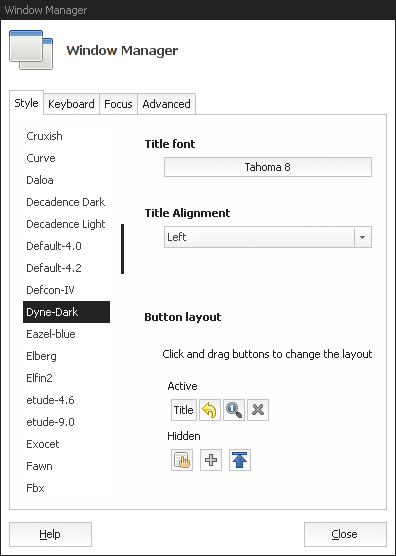This screenshot has width=396, height=556.
Task: Click the magnifier Maximize button icon
Action: (x=234, y=410)
